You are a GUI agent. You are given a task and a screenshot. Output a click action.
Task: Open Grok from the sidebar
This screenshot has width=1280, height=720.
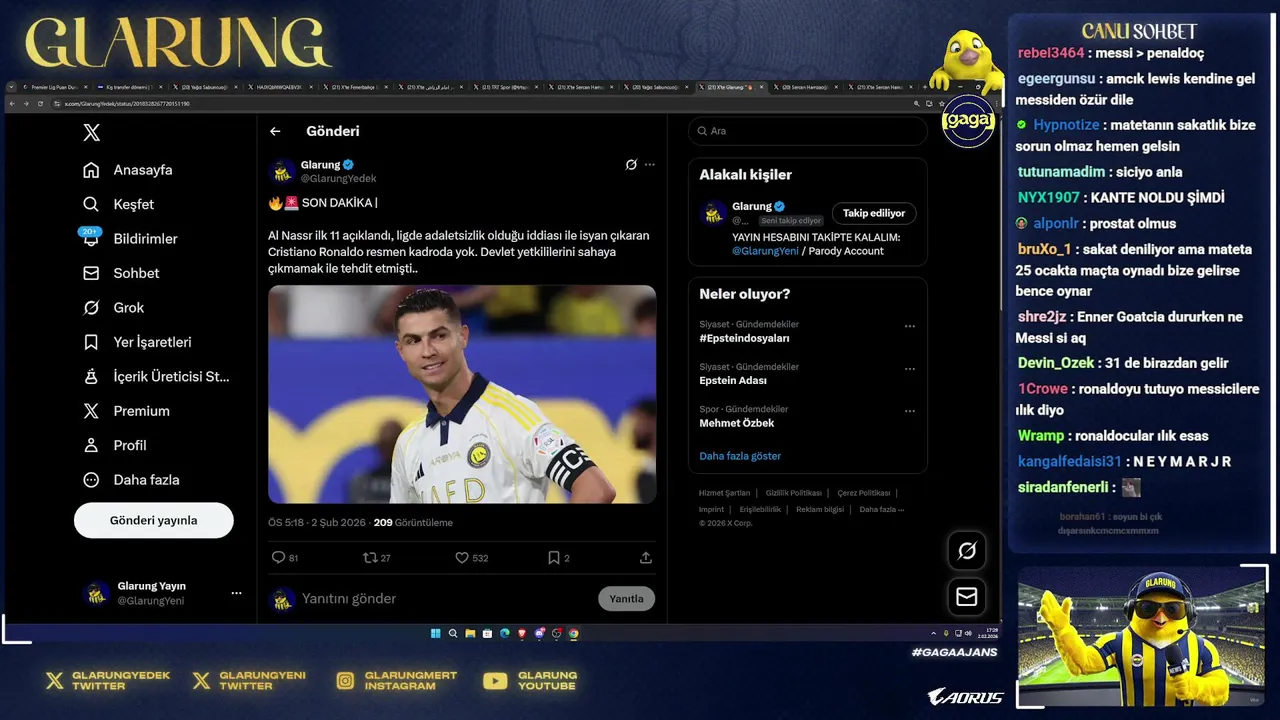pos(114,308)
